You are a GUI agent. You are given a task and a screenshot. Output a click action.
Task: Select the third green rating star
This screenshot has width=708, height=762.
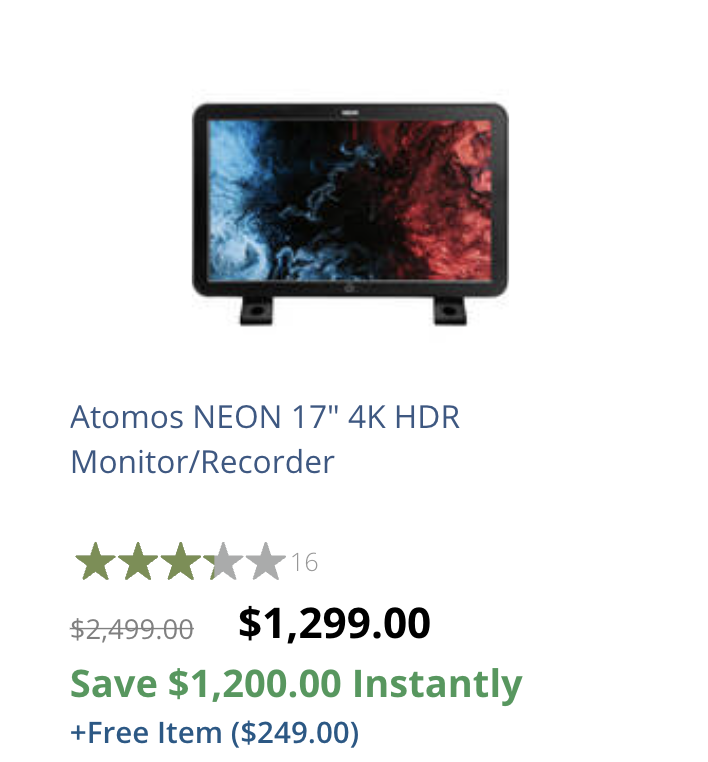pos(180,561)
